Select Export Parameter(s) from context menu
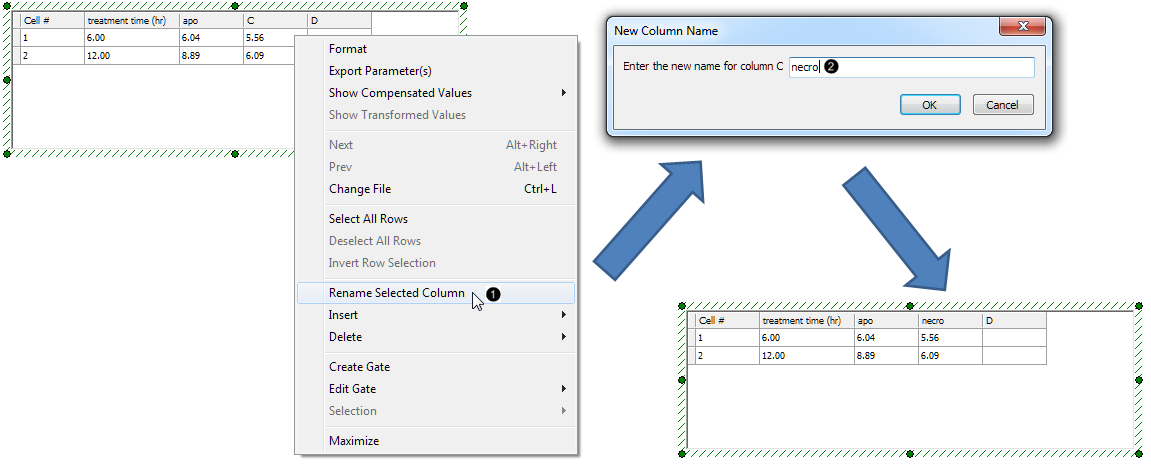 coord(380,71)
